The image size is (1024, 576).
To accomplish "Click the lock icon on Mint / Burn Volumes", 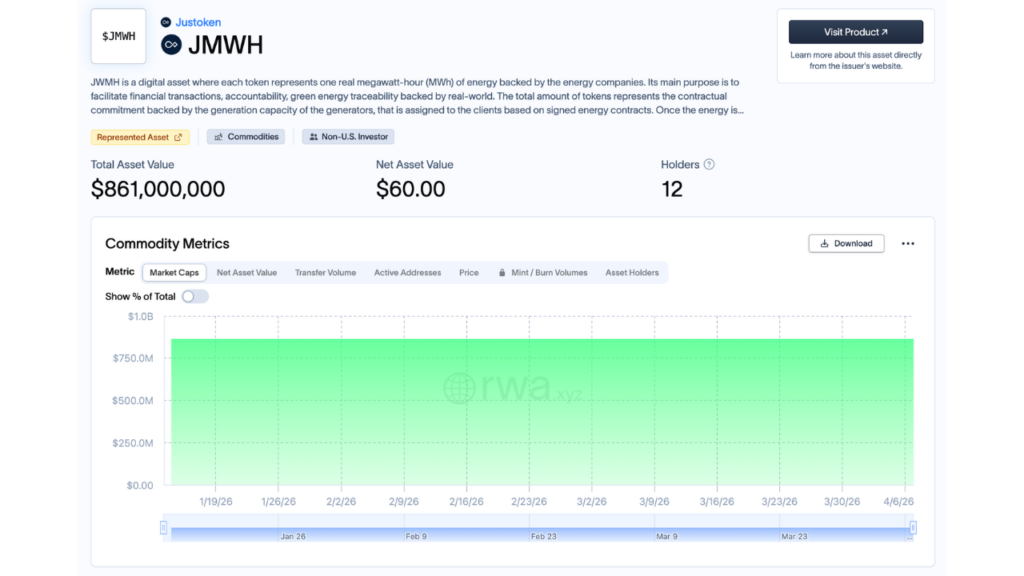I will pos(502,272).
